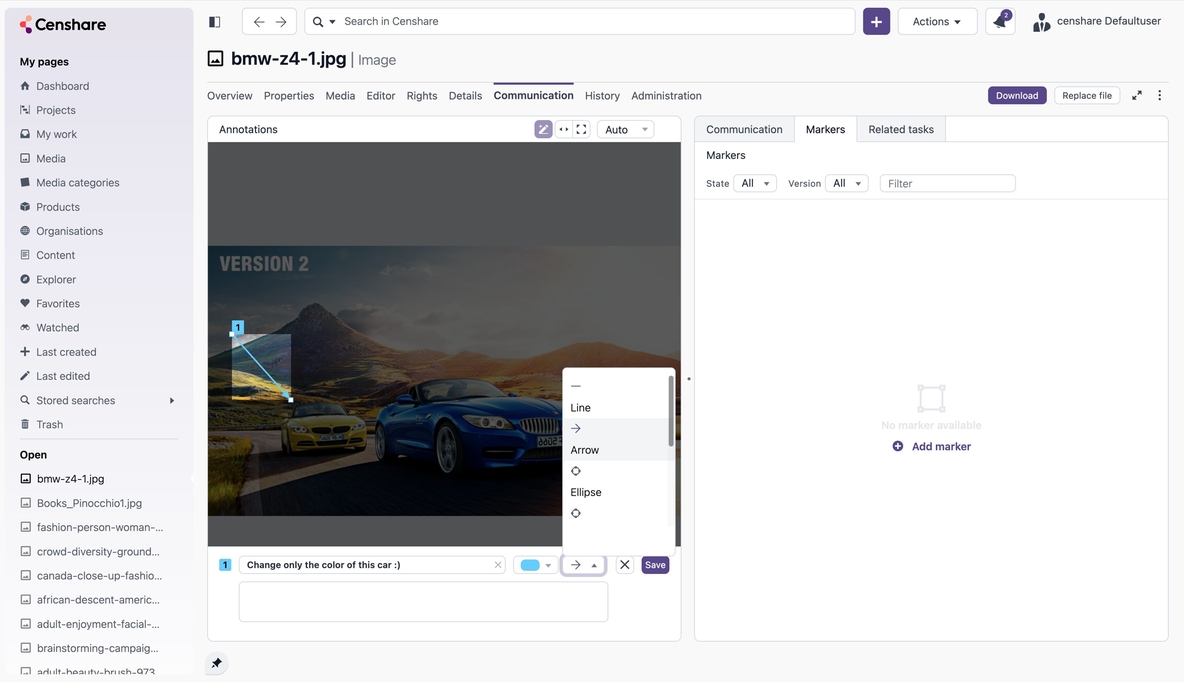Switch to the Administration tab

click(x=666, y=96)
